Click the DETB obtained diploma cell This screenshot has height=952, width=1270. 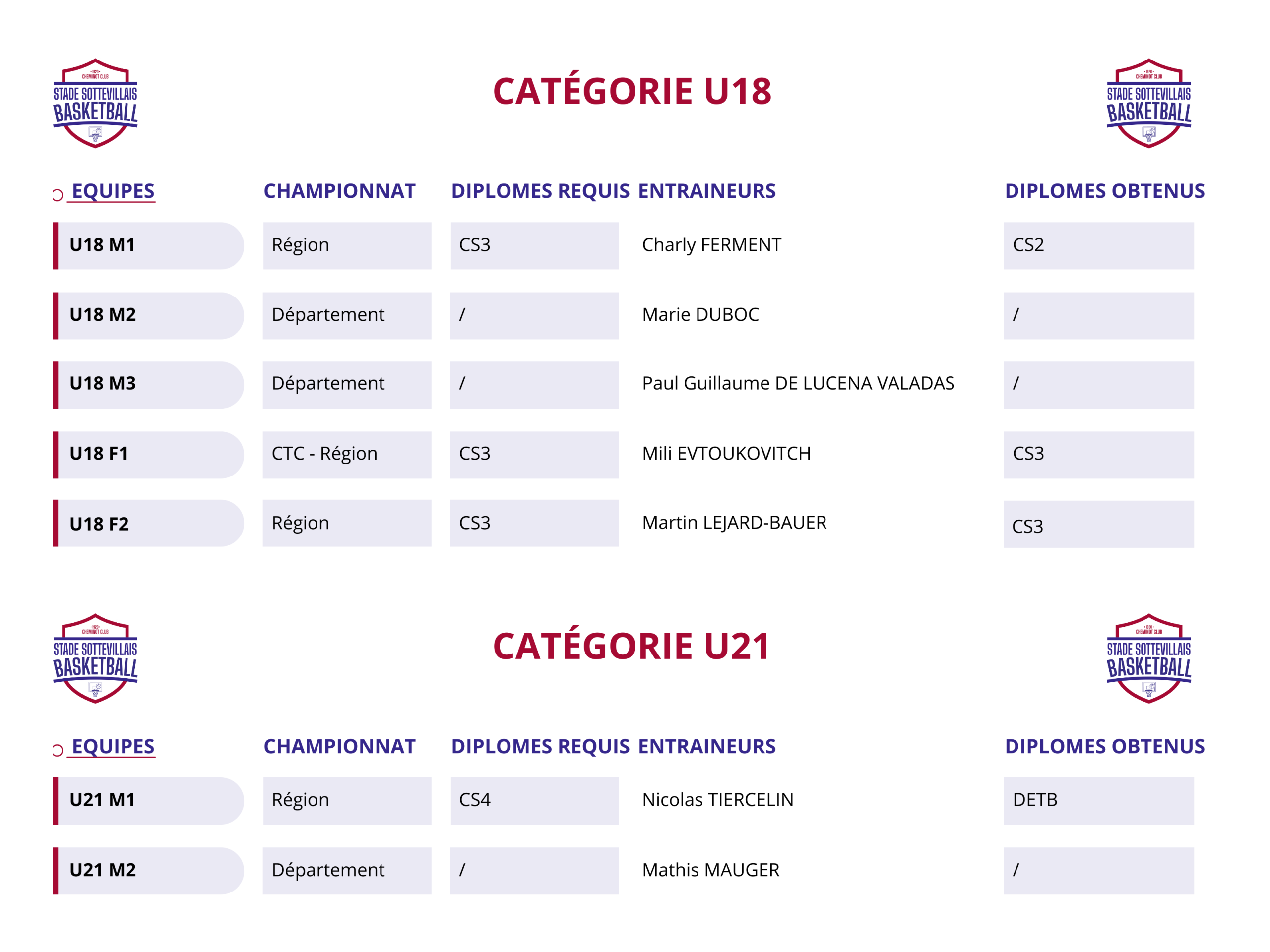[x=1098, y=800]
